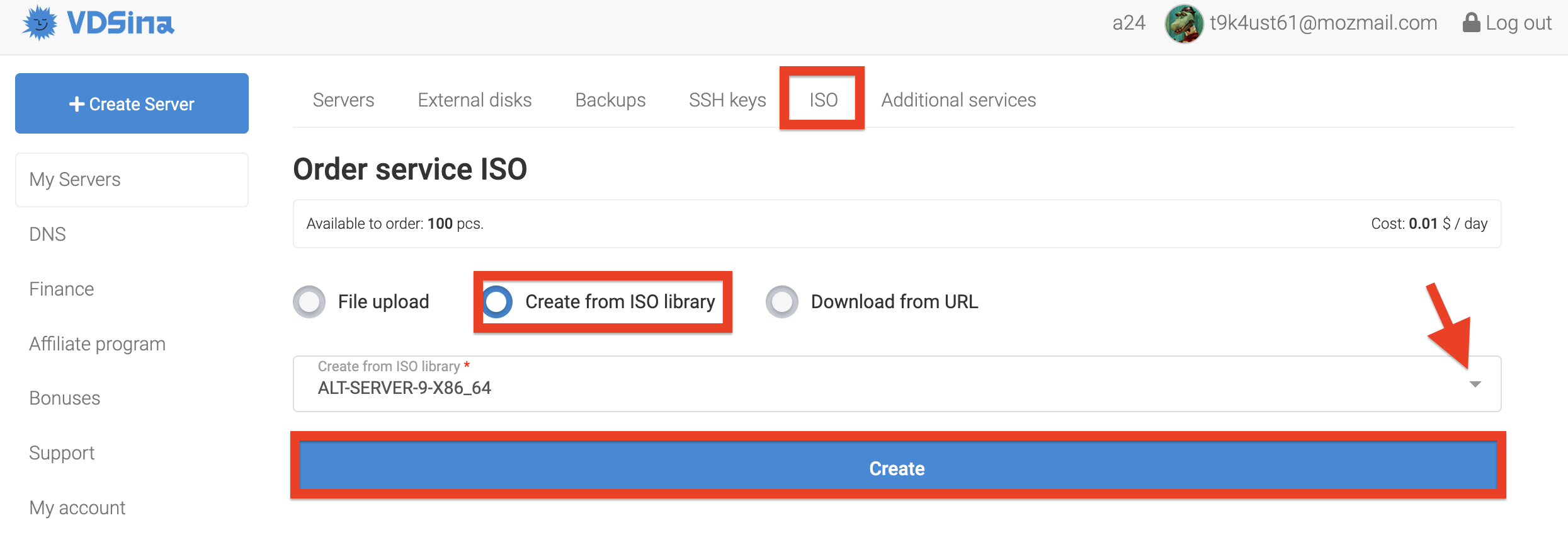1568x542 pixels.
Task: Select Download from URL radio button
Action: (x=782, y=302)
